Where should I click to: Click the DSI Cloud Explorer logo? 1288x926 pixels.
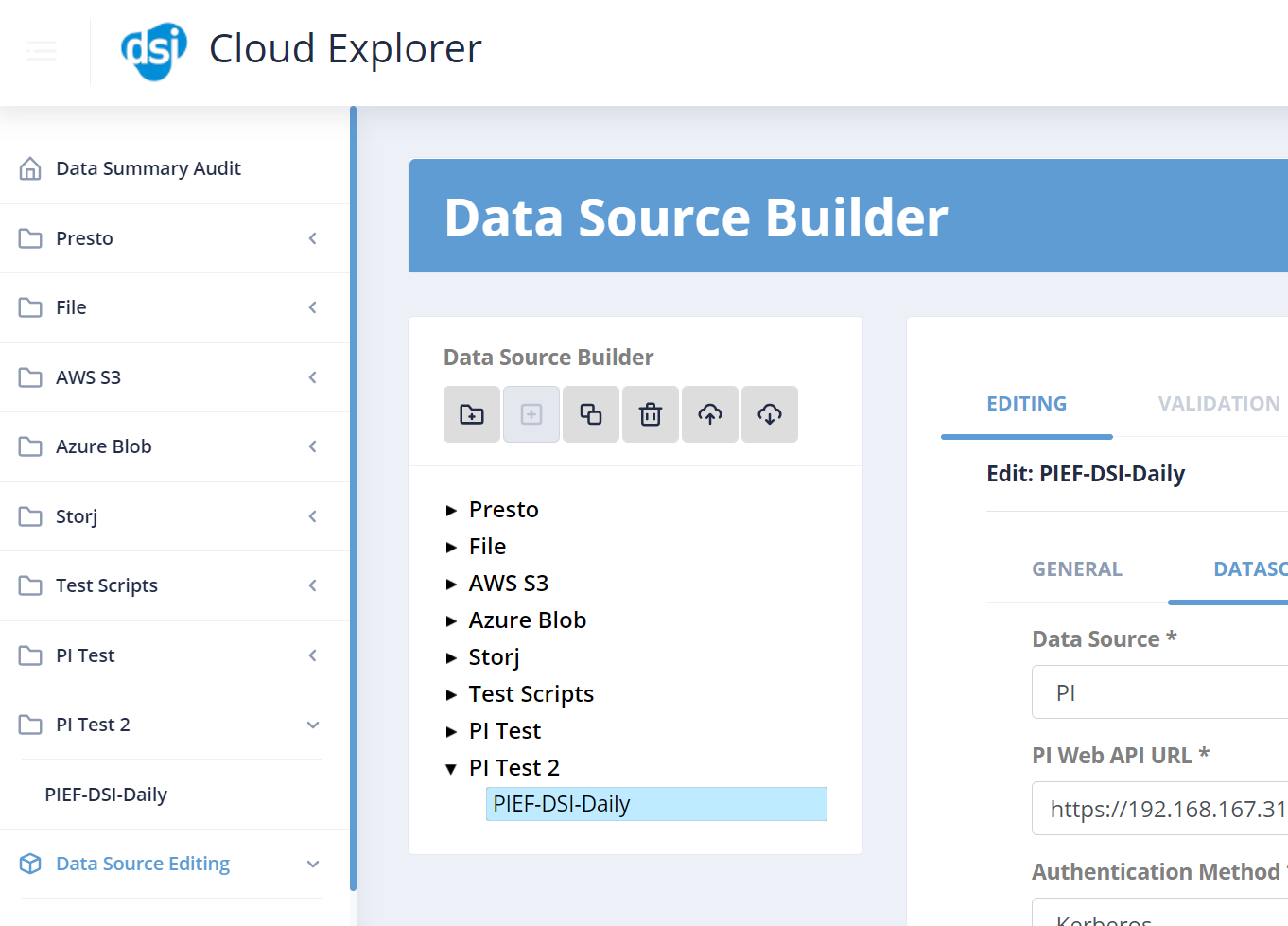pyautogui.click(x=154, y=51)
